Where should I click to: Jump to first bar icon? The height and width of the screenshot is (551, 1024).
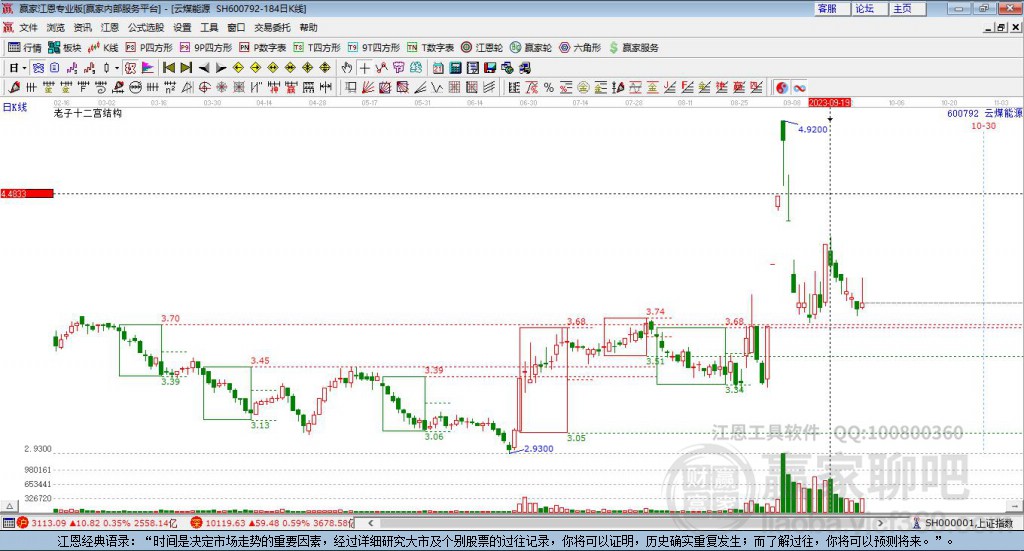click(x=169, y=68)
